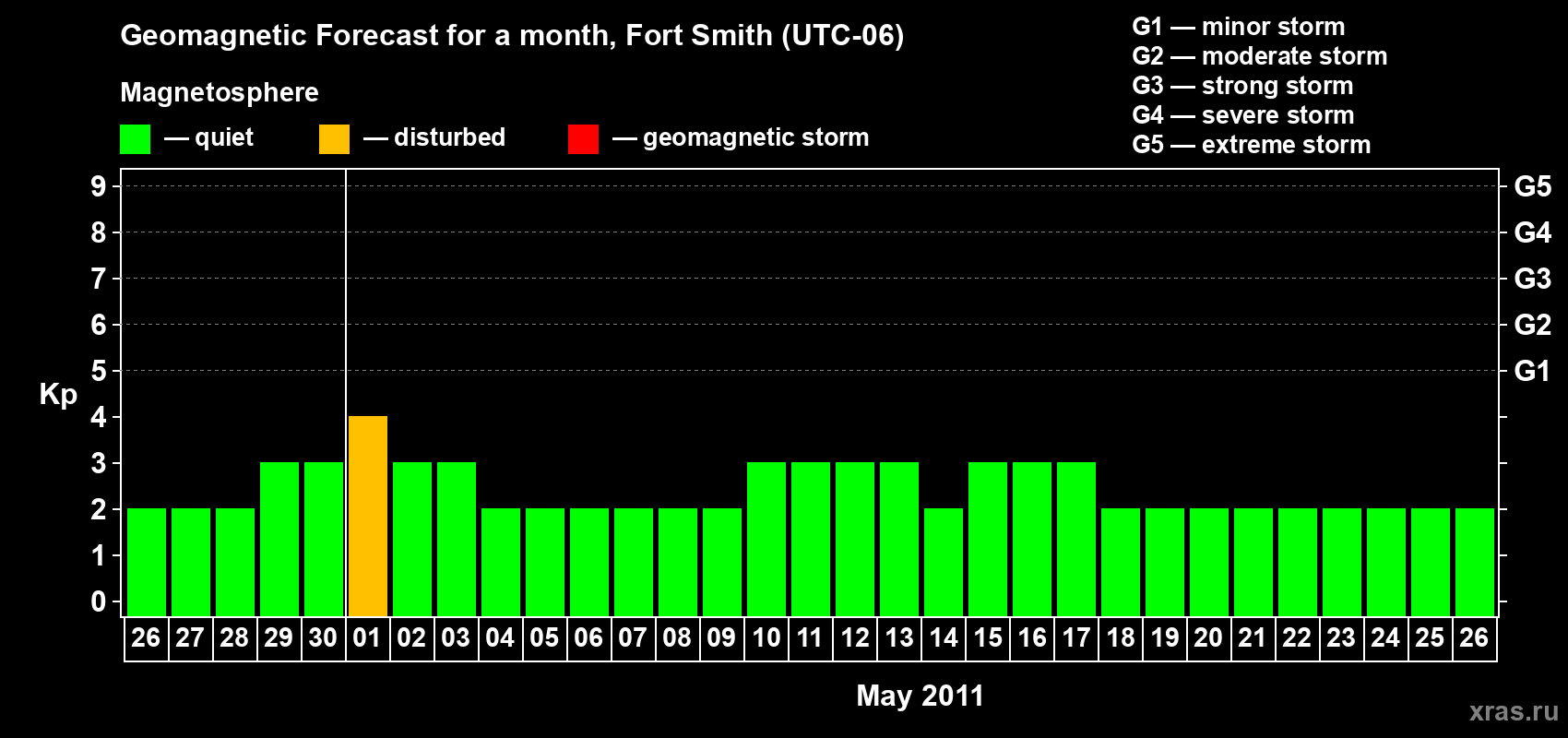Viewport: 1568px width, 738px height.
Task: Click the 'G2 — moderate storm' legend line
Action: [x=1260, y=56]
